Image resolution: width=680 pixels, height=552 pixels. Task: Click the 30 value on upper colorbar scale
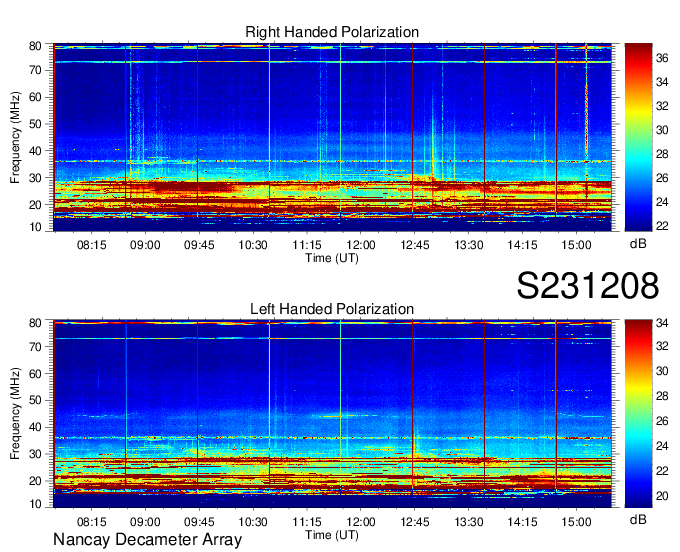[x=662, y=130]
